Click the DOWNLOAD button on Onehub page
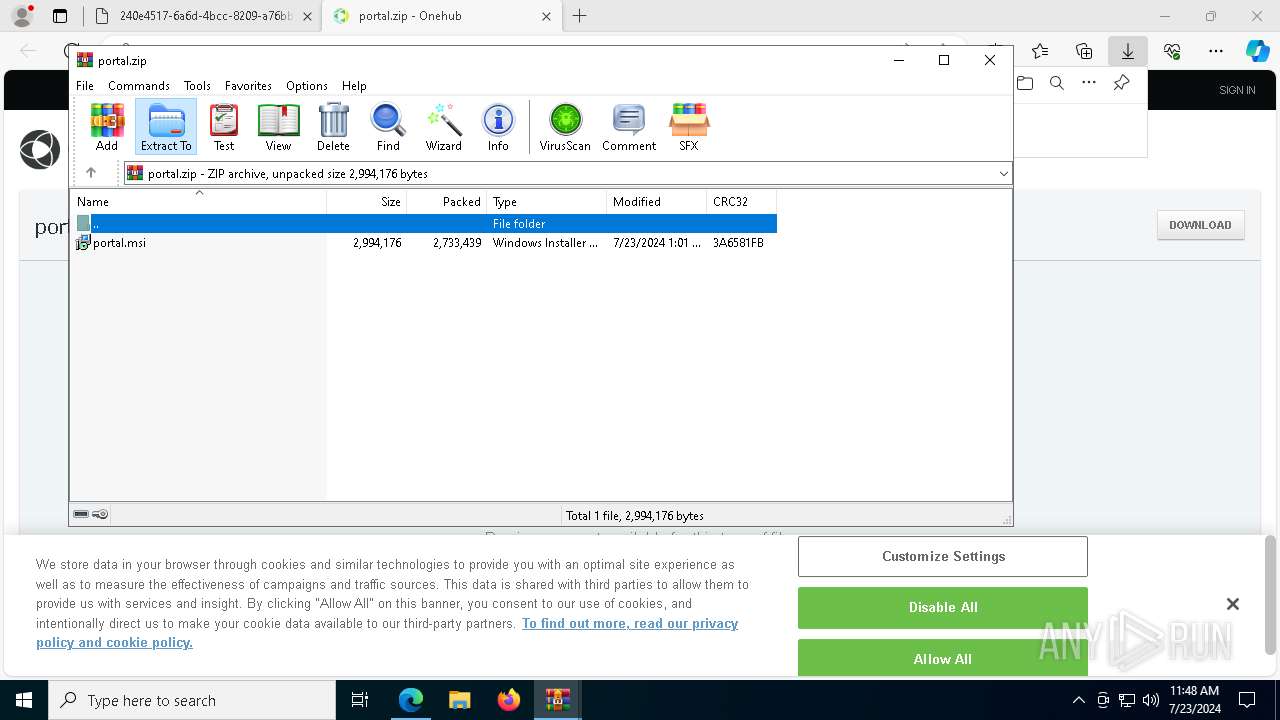 tap(1200, 225)
